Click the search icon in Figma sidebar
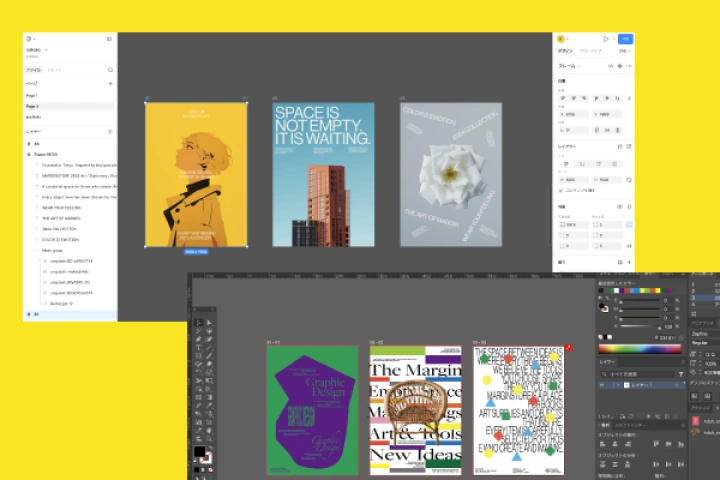 (x=110, y=70)
